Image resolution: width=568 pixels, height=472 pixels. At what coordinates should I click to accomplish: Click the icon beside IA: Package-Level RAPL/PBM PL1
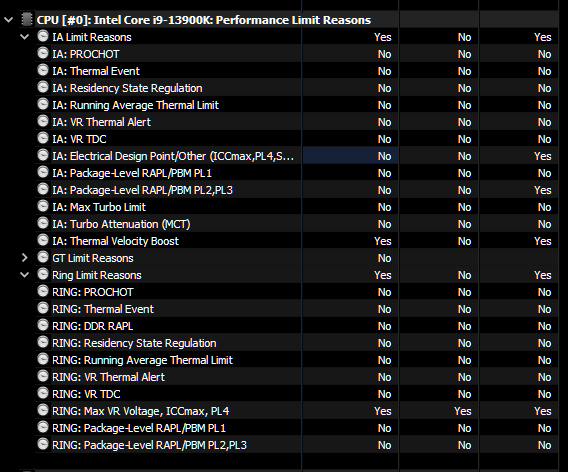pyautogui.click(x=43, y=172)
